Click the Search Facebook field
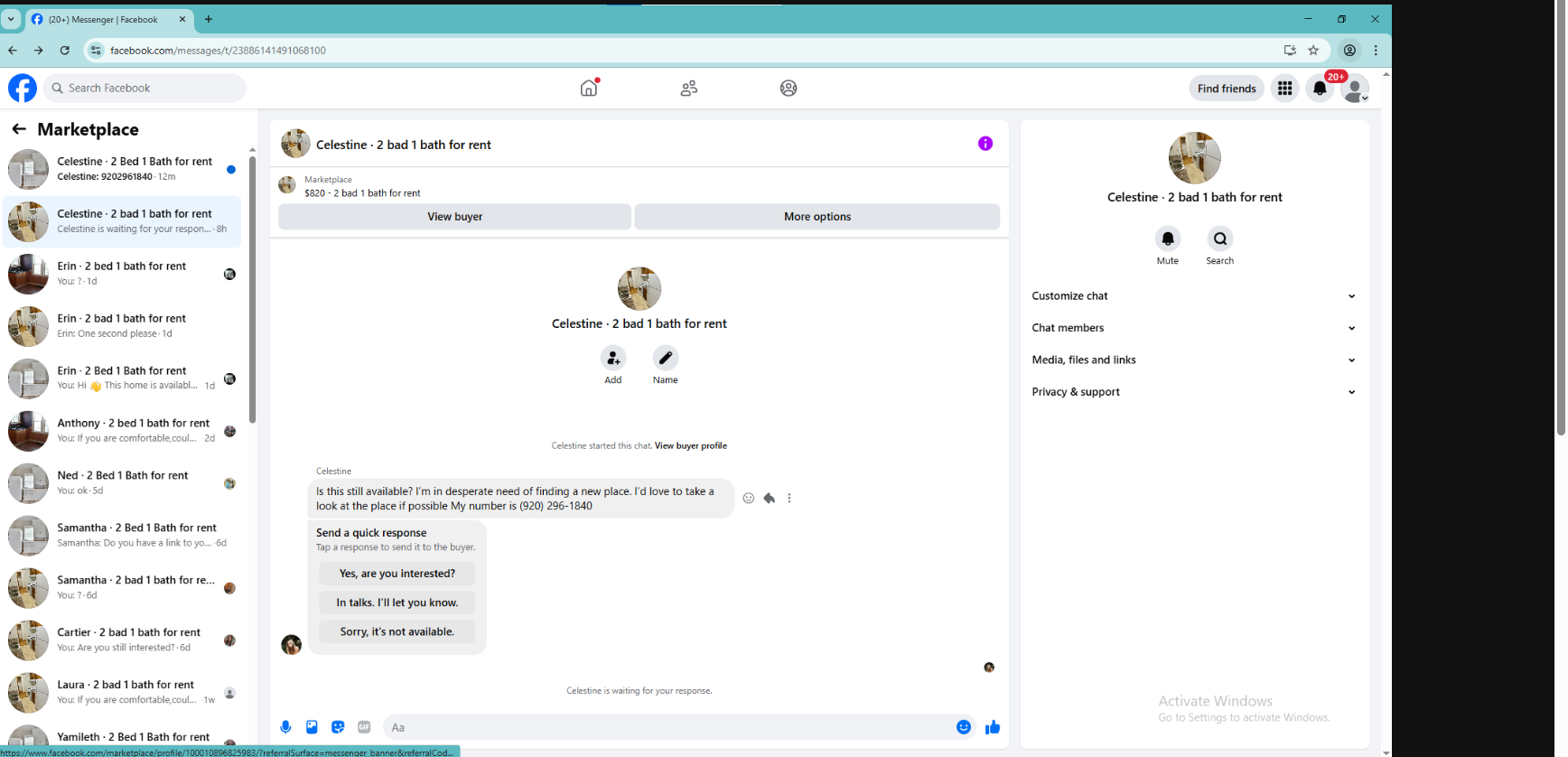 coord(145,88)
